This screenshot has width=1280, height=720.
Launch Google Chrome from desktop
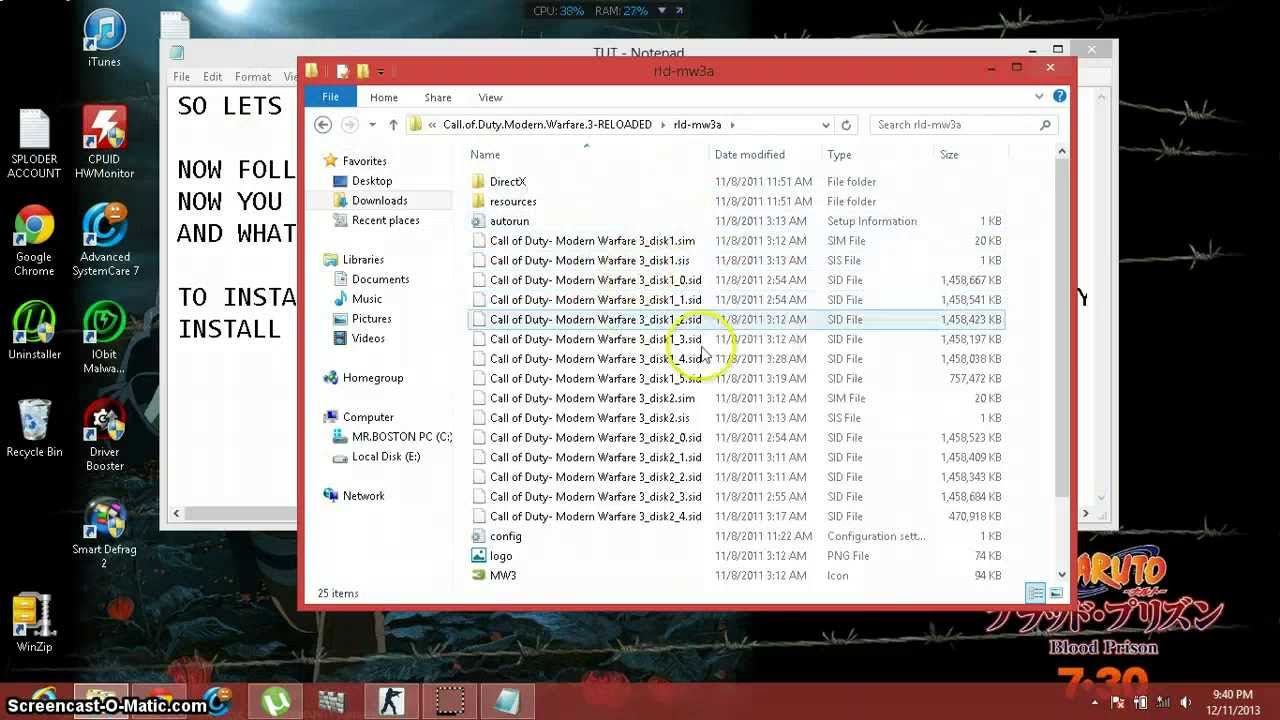(x=34, y=240)
